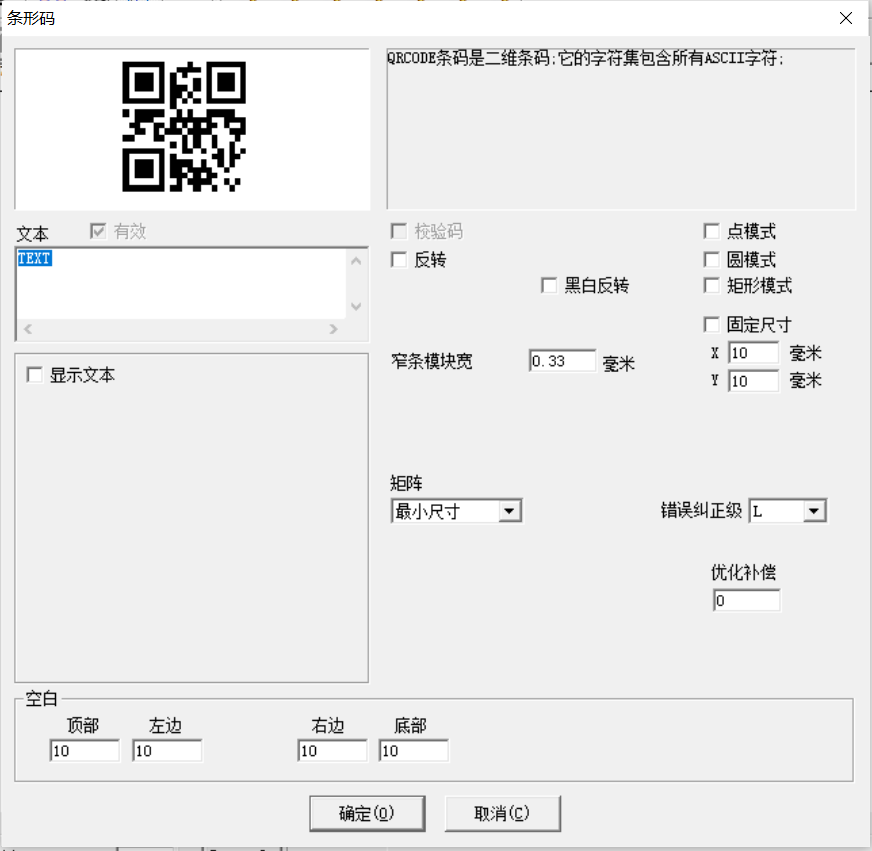Click the QR code preview image
This screenshot has width=872, height=851.
point(184,126)
